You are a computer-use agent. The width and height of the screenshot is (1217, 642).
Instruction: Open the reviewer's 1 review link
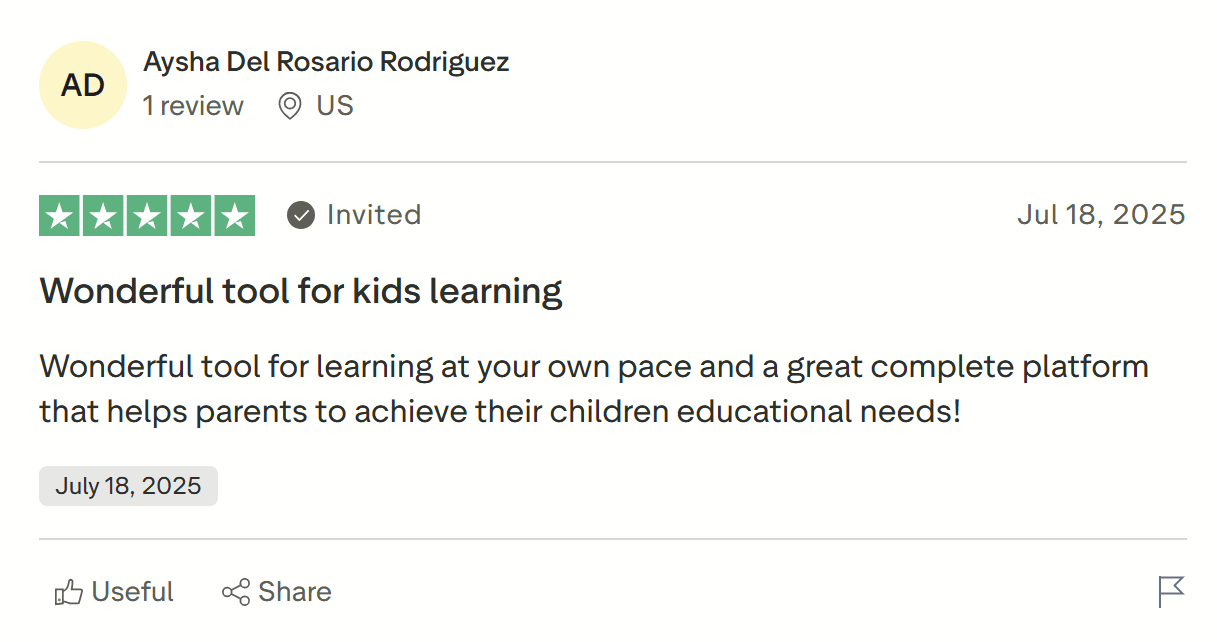pos(194,105)
